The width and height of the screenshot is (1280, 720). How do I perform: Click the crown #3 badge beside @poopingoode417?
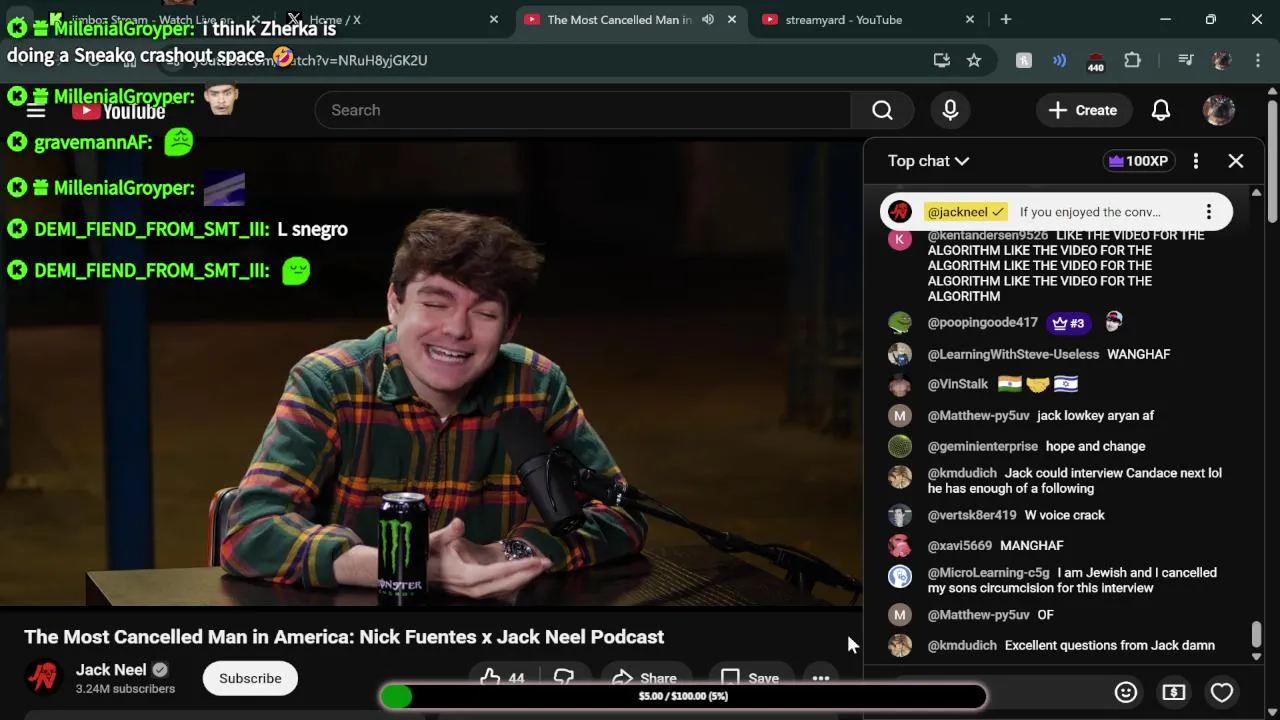point(1069,323)
